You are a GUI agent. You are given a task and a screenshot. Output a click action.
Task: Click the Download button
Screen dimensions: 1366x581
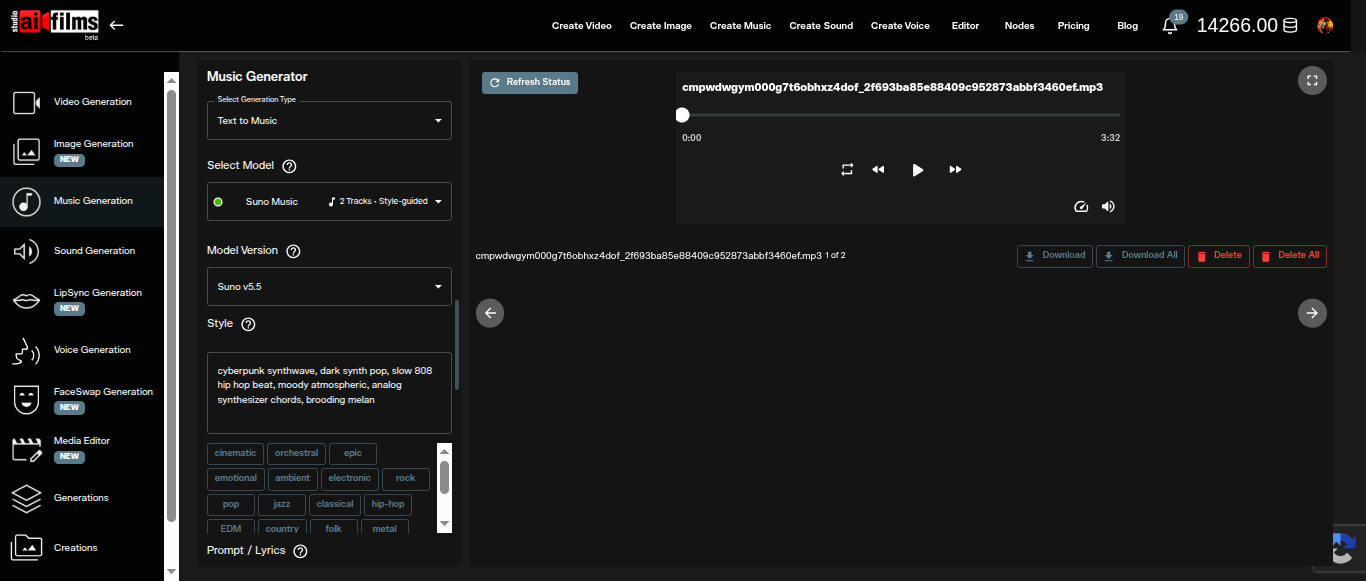click(x=1055, y=256)
